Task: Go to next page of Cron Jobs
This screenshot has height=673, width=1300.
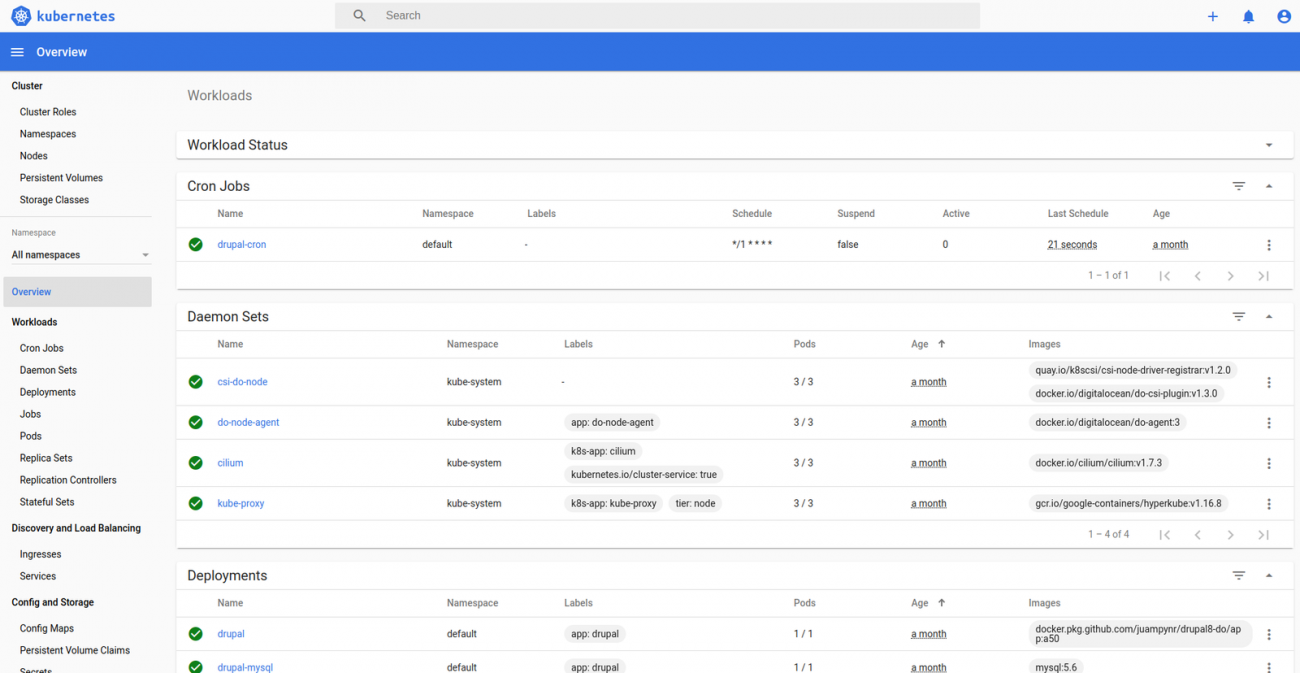Action: (x=1230, y=276)
